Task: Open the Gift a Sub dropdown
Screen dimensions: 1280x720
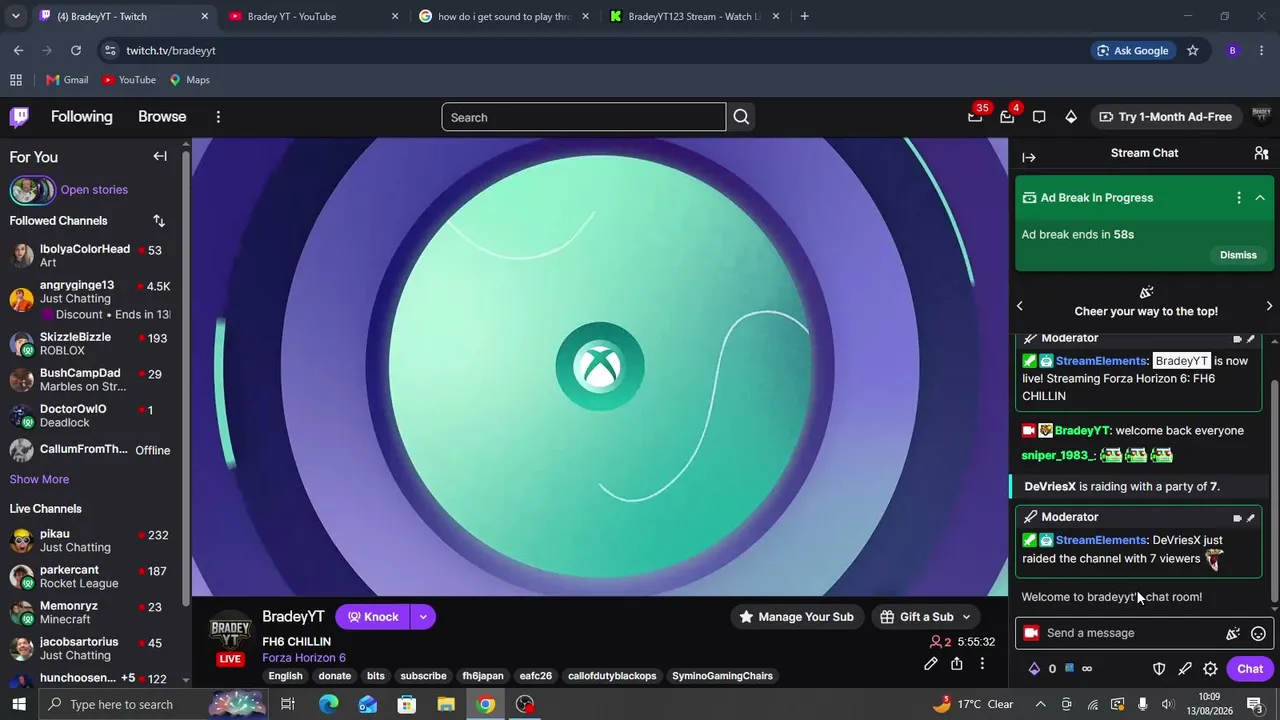Action: click(x=925, y=617)
